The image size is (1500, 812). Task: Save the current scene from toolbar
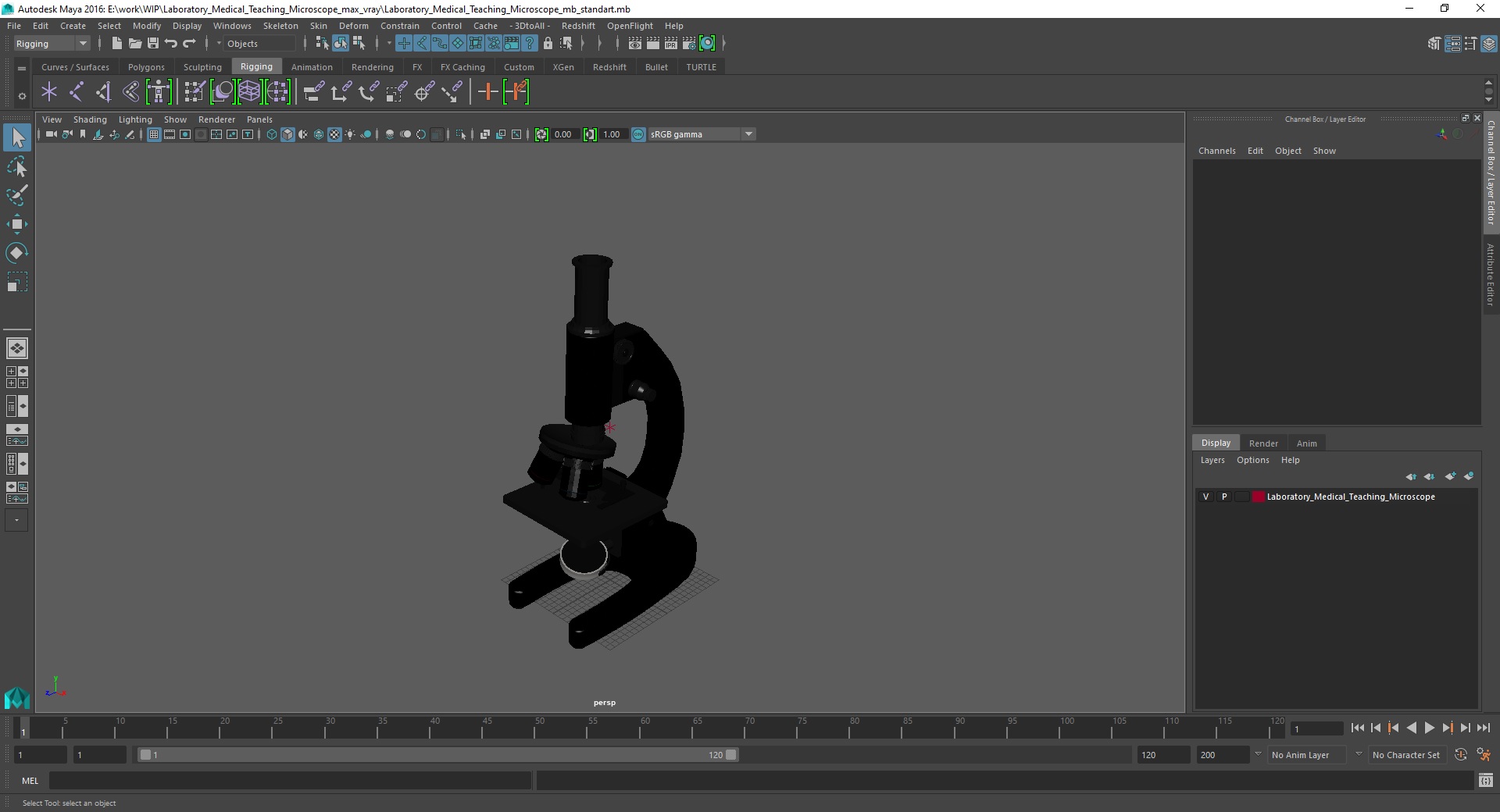point(153,44)
